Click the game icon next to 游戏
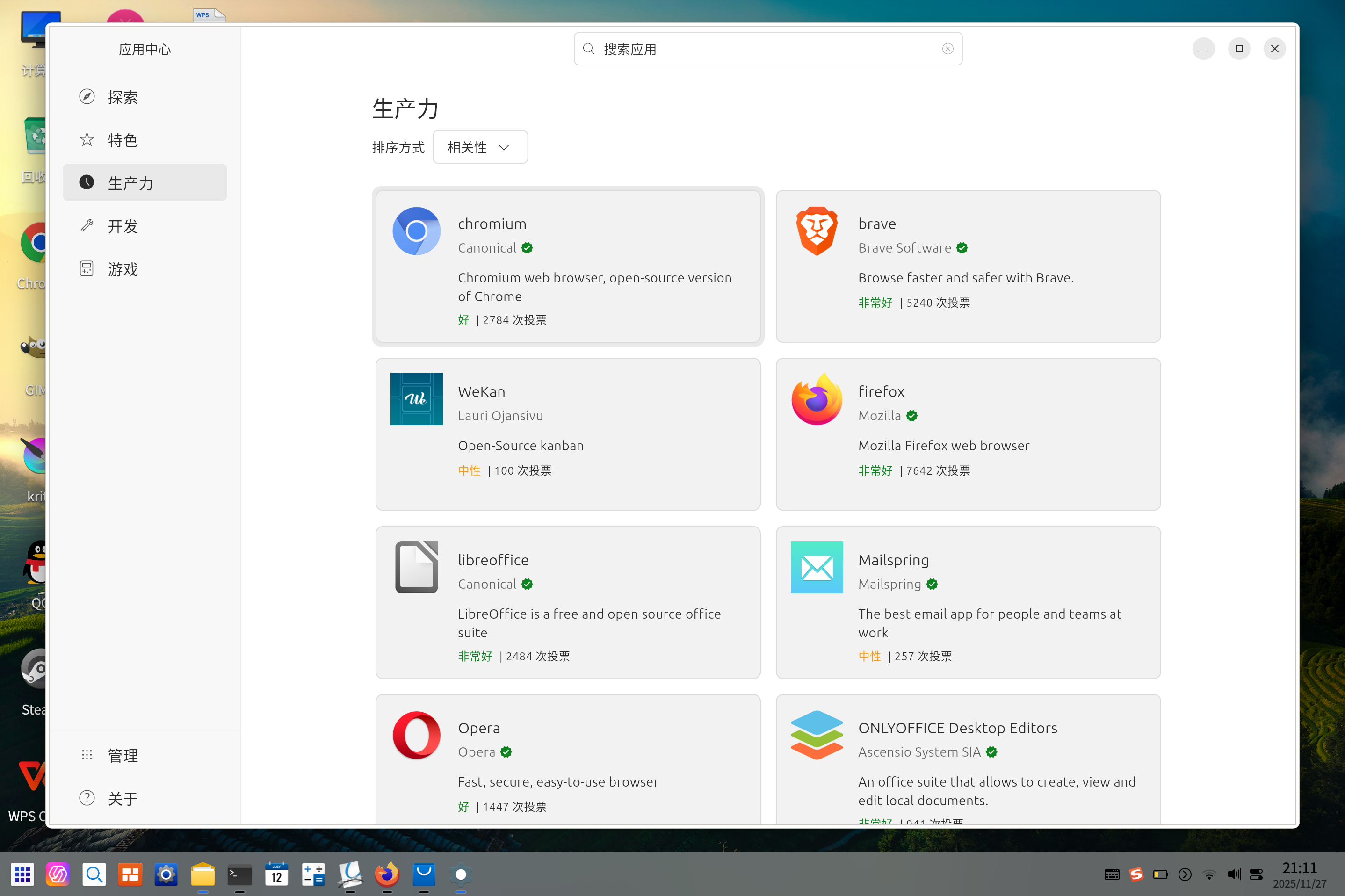The height and width of the screenshot is (896, 1345). pyautogui.click(x=87, y=268)
